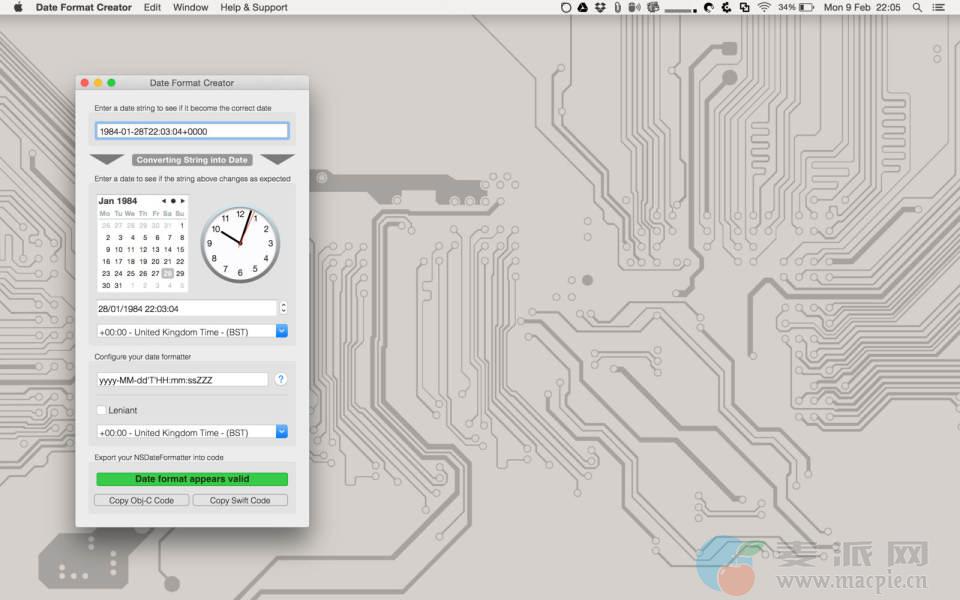Click the calendar today dot button

click(x=173, y=201)
